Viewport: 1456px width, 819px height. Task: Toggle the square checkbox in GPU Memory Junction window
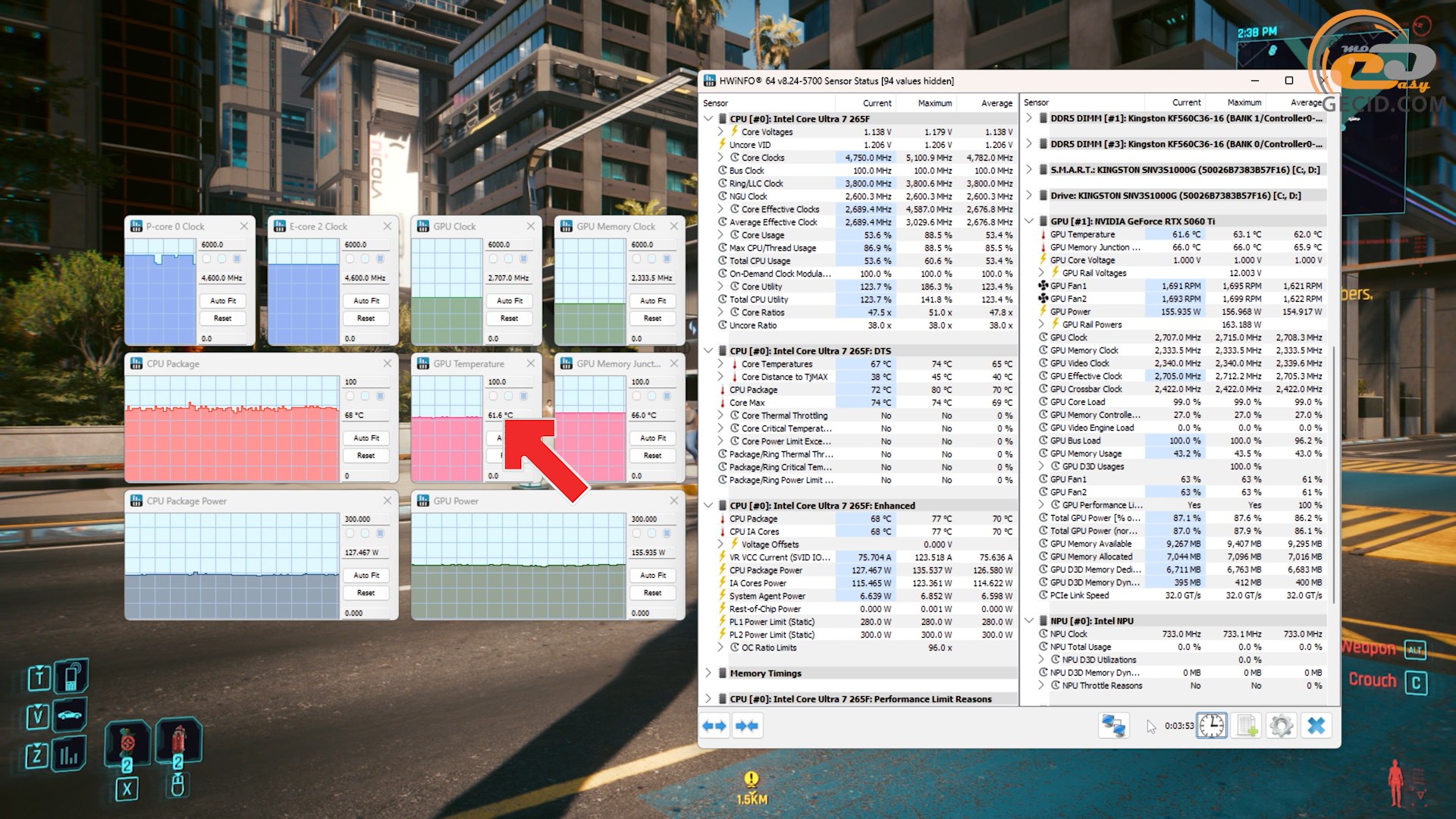[x=667, y=396]
